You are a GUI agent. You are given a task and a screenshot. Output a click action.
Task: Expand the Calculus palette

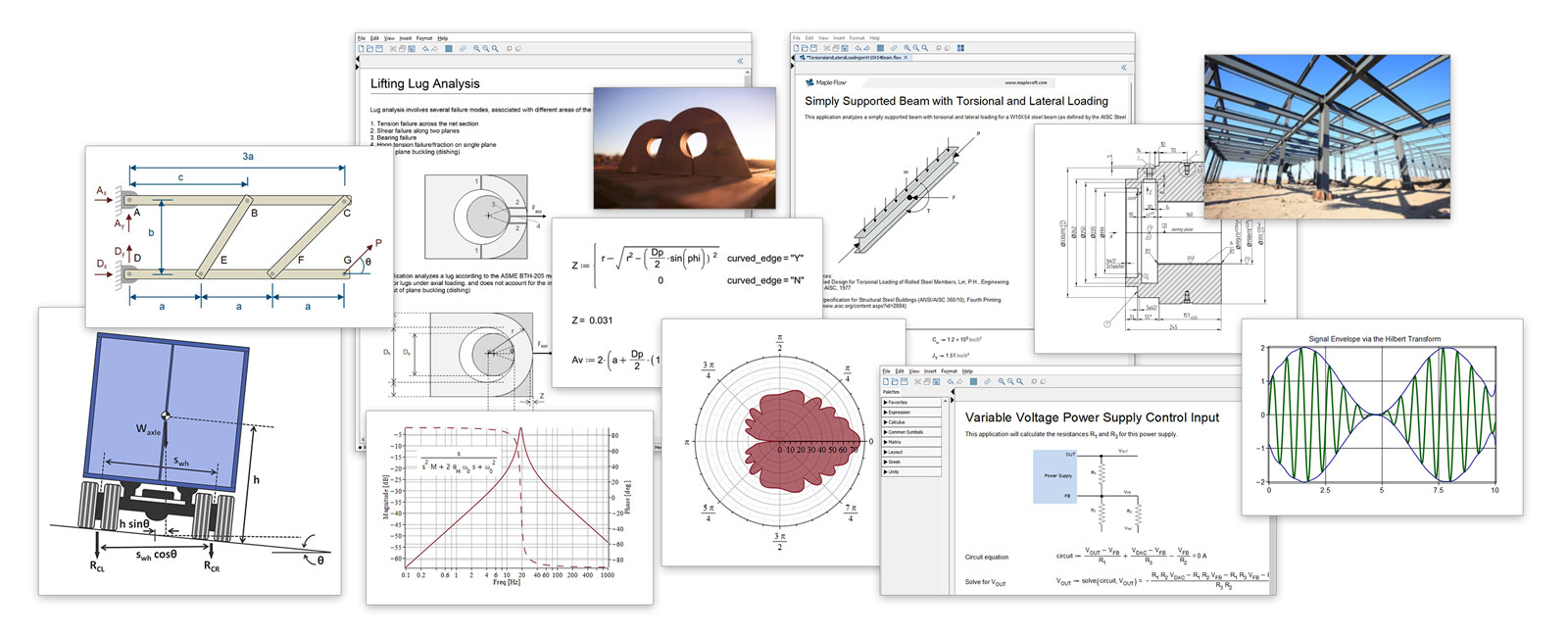click(x=896, y=422)
